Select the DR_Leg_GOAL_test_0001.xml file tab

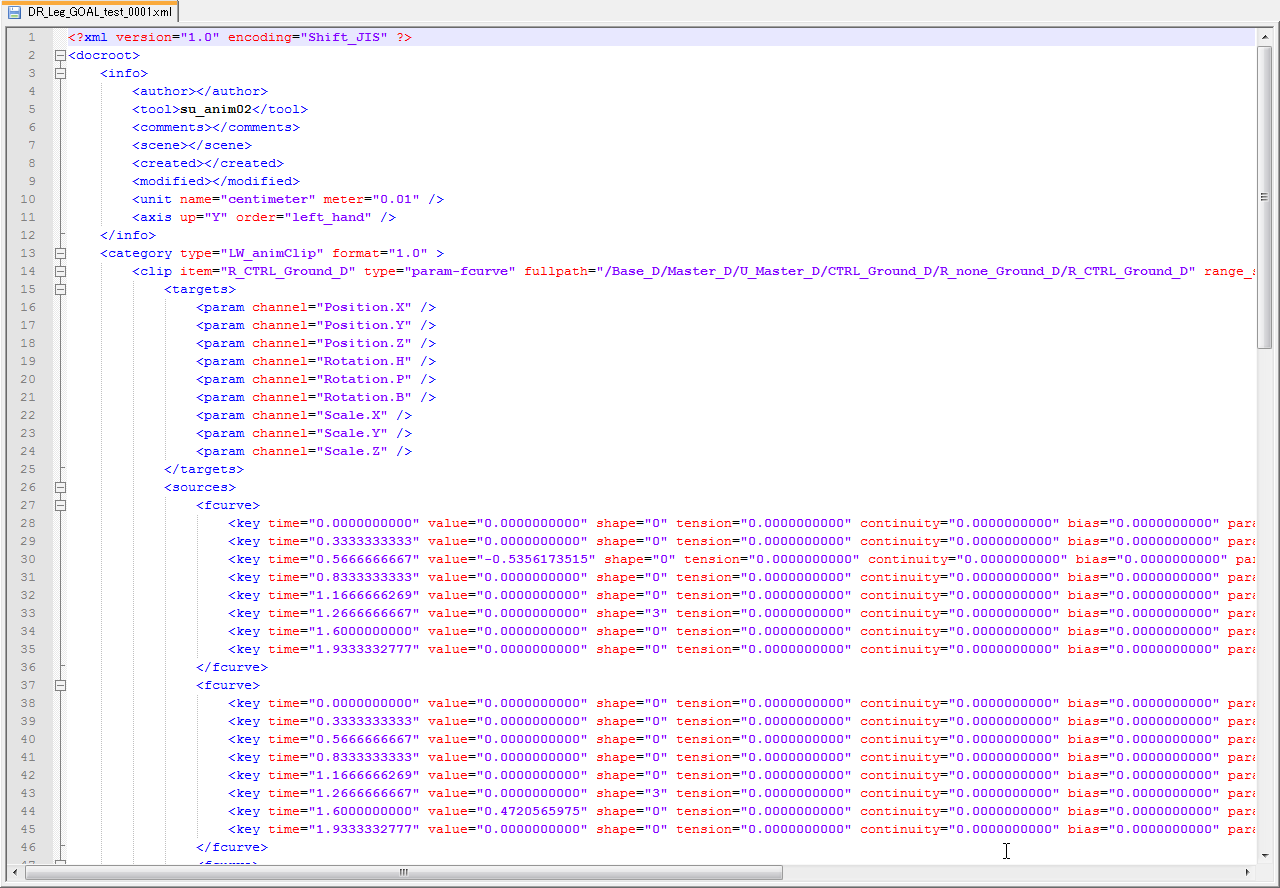(90, 11)
